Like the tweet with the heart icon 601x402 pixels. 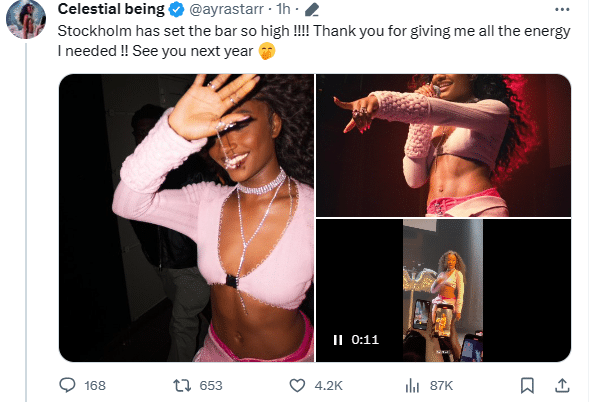(x=297, y=384)
